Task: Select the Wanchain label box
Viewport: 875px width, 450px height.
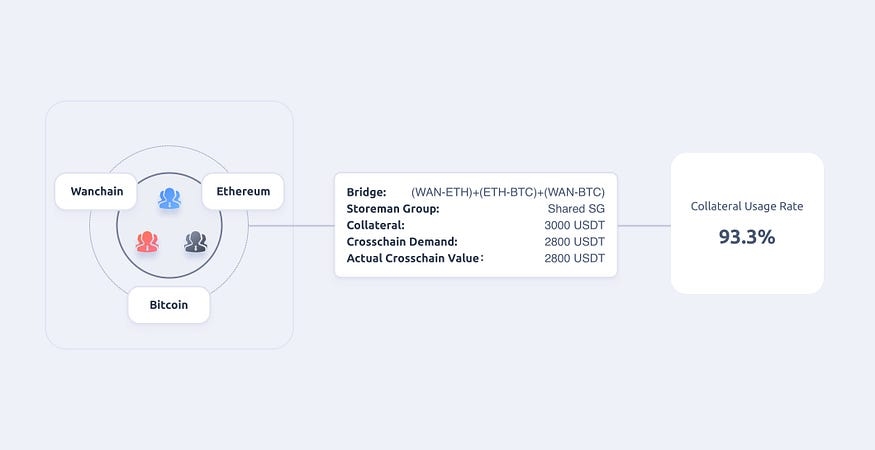Action: coord(97,191)
